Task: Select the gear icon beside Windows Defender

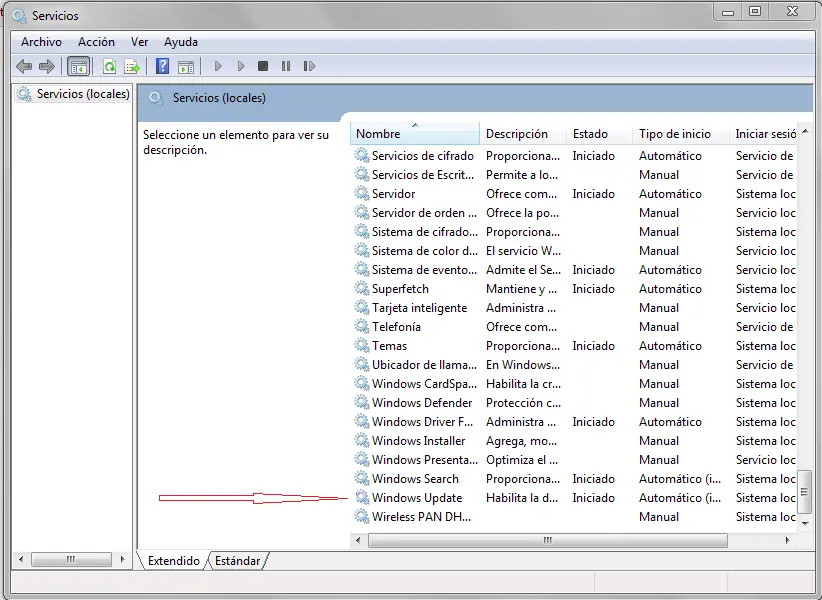Action: tap(362, 402)
